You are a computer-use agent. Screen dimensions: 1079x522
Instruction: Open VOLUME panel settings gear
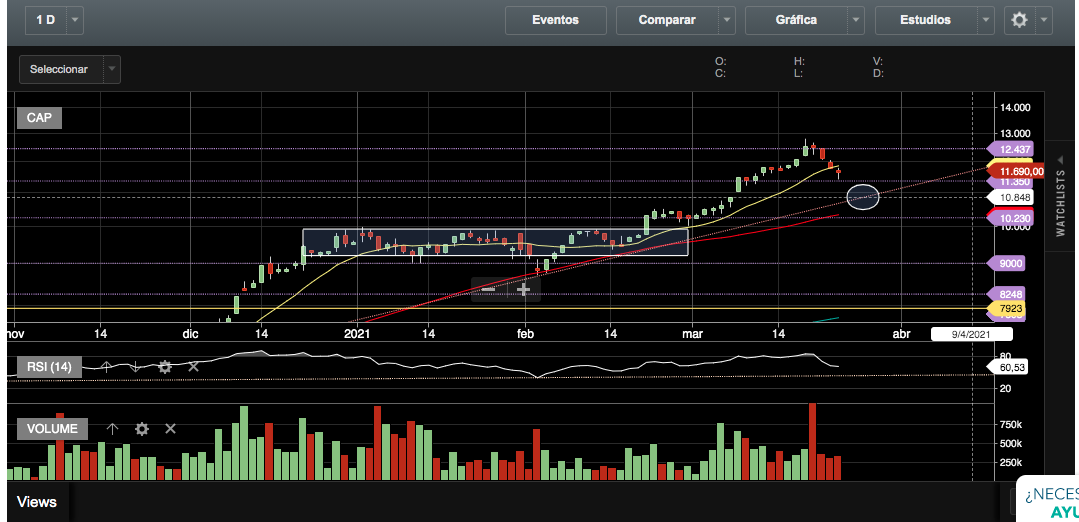[x=142, y=429]
